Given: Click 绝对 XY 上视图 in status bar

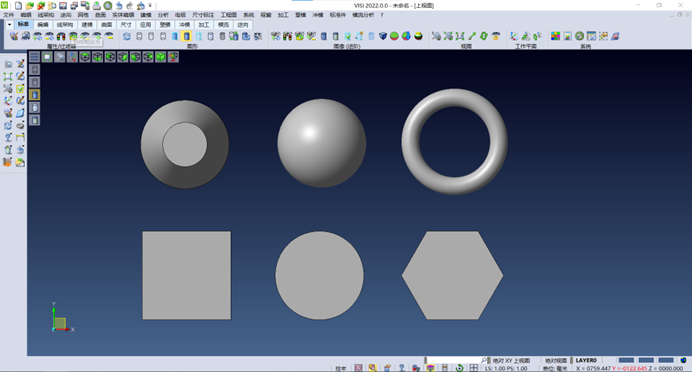Looking at the screenshot, I should tap(511, 361).
